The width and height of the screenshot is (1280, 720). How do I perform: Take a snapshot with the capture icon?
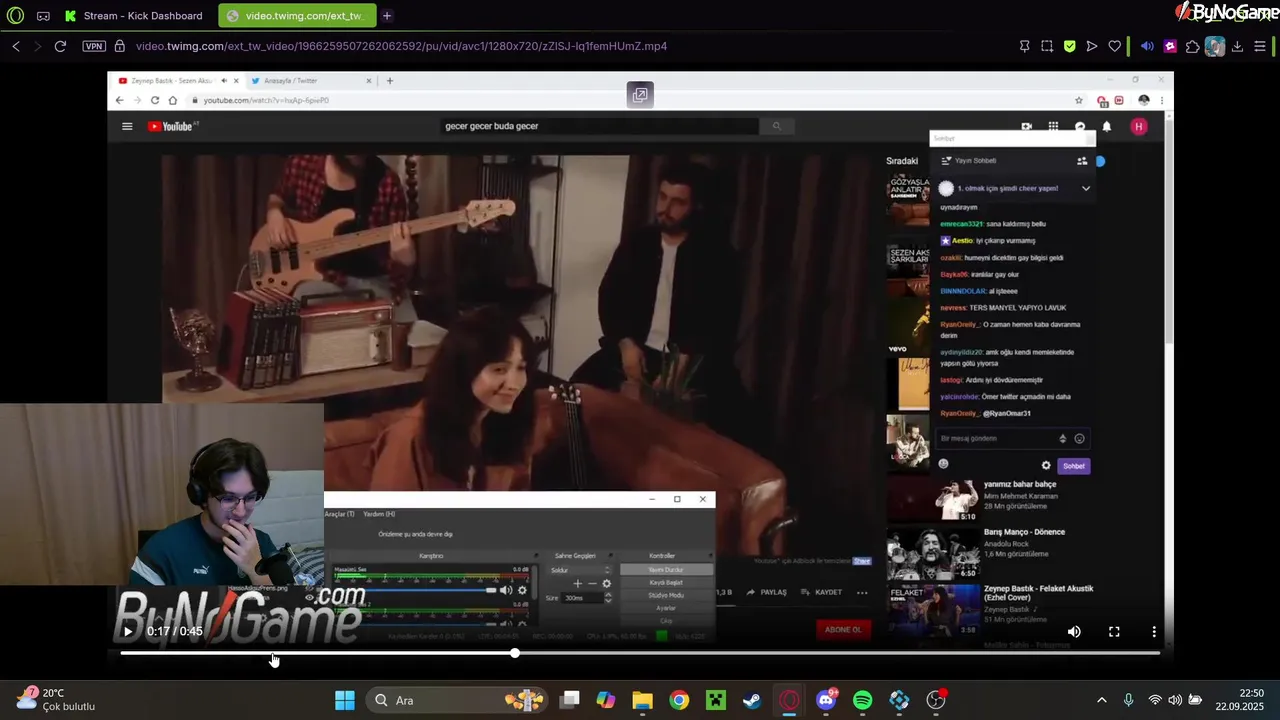1047,46
